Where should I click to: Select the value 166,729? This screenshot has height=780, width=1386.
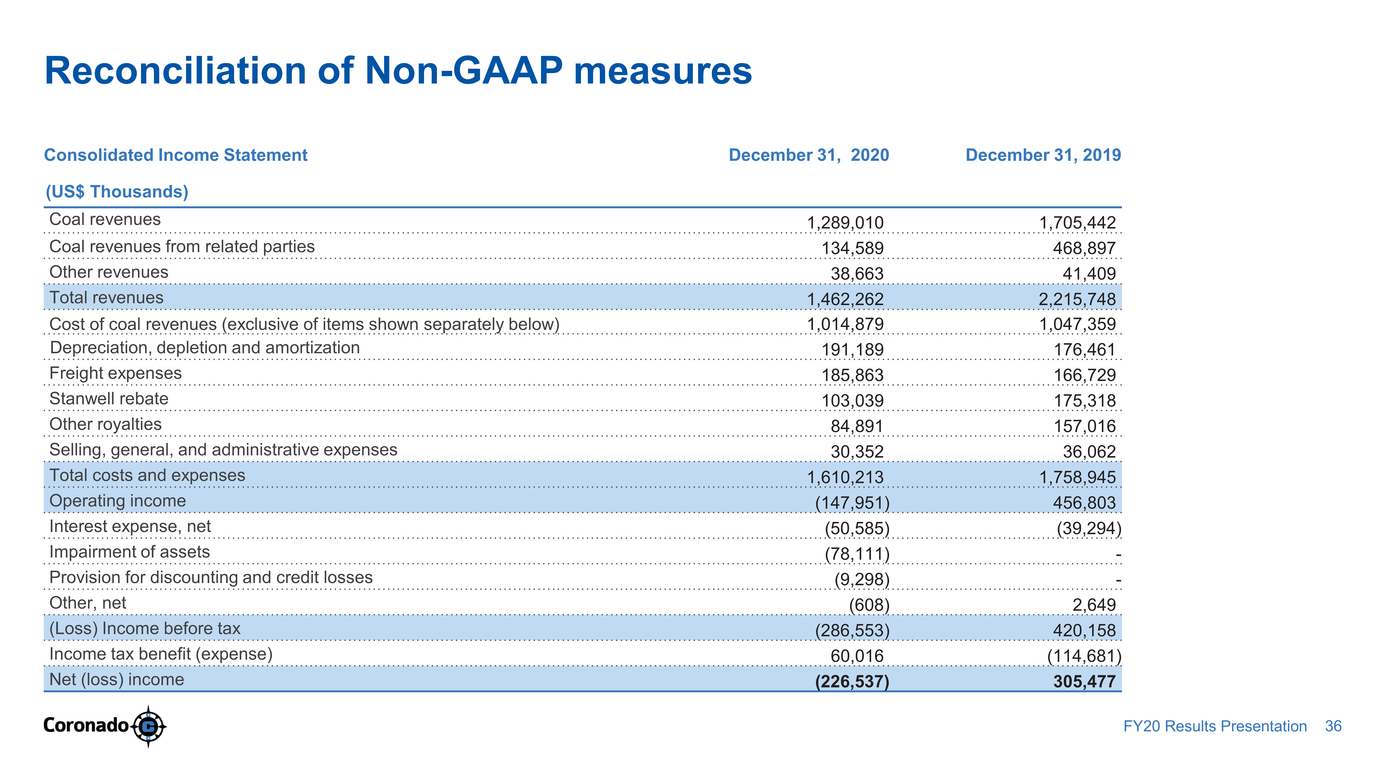(1085, 375)
